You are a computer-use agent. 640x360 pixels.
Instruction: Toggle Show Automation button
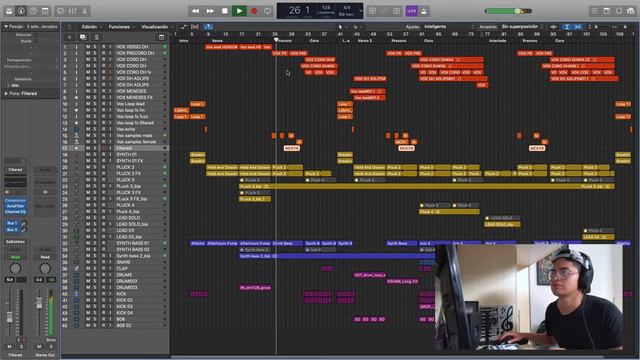click(x=184, y=27)
